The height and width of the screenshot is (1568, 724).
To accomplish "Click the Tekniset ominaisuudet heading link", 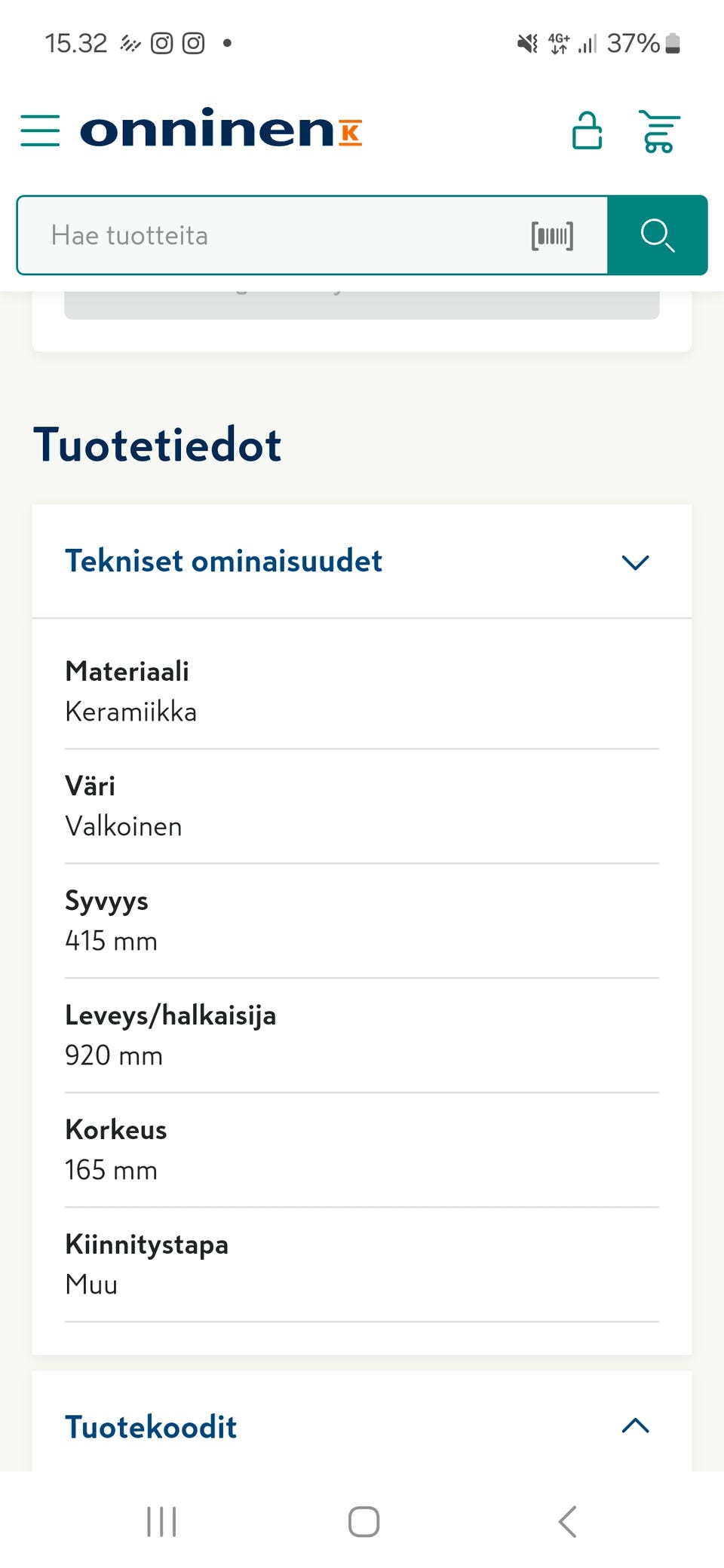I will pyautogui.click(x=224, y=561).
